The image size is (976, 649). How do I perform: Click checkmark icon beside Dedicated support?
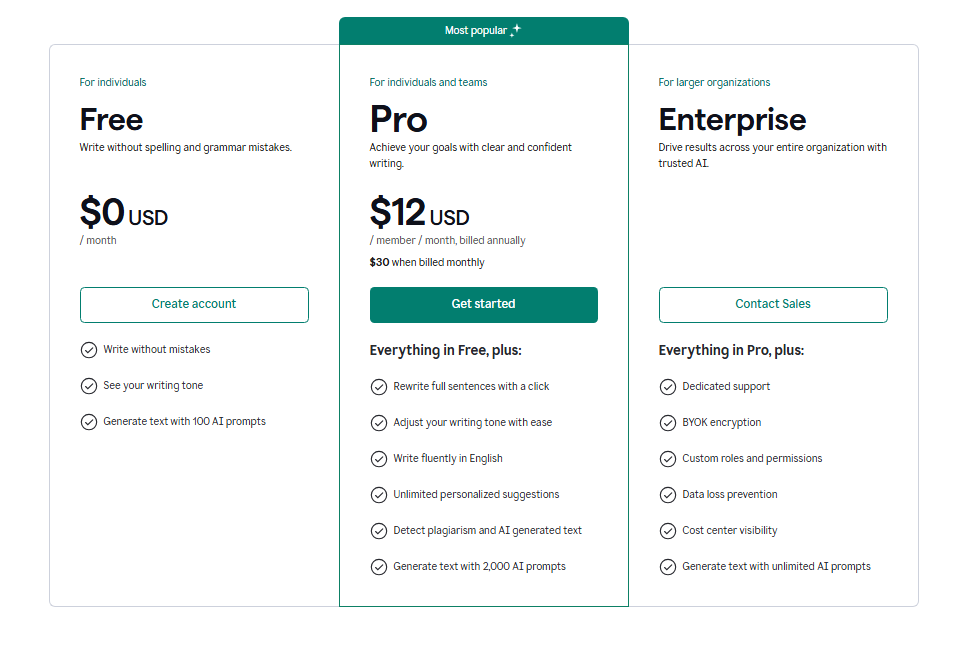click(x=667, y=387)
